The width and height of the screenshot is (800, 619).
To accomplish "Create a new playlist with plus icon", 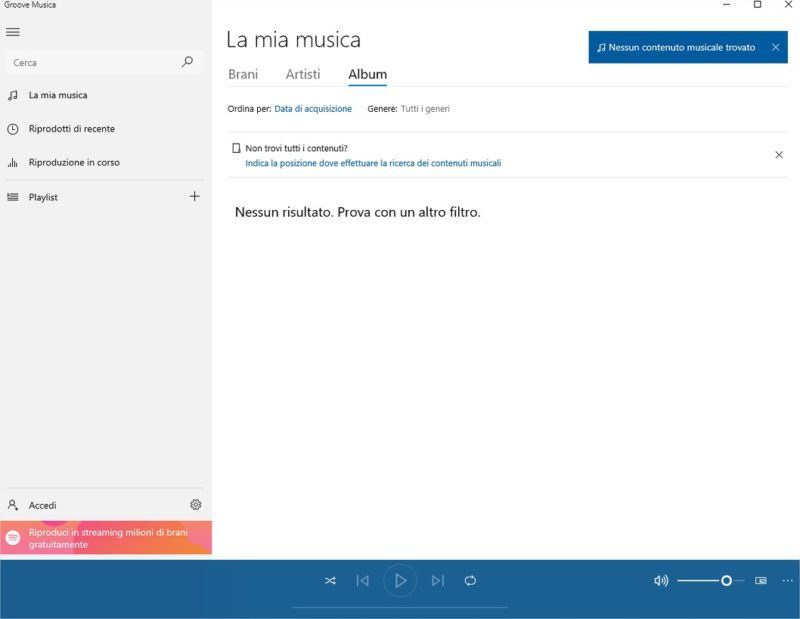I will (195, 196).
